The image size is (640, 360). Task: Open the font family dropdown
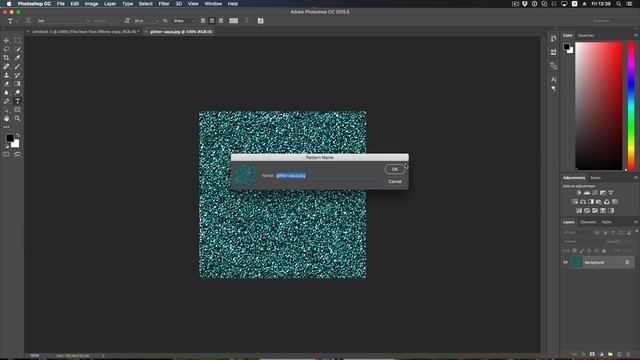click(63, 21)
